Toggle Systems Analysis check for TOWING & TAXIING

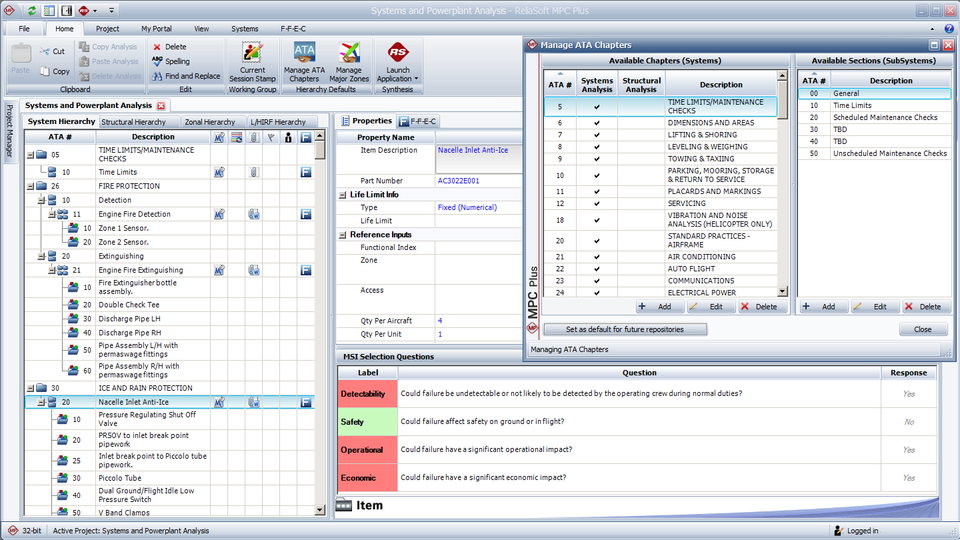coord(597,159)
